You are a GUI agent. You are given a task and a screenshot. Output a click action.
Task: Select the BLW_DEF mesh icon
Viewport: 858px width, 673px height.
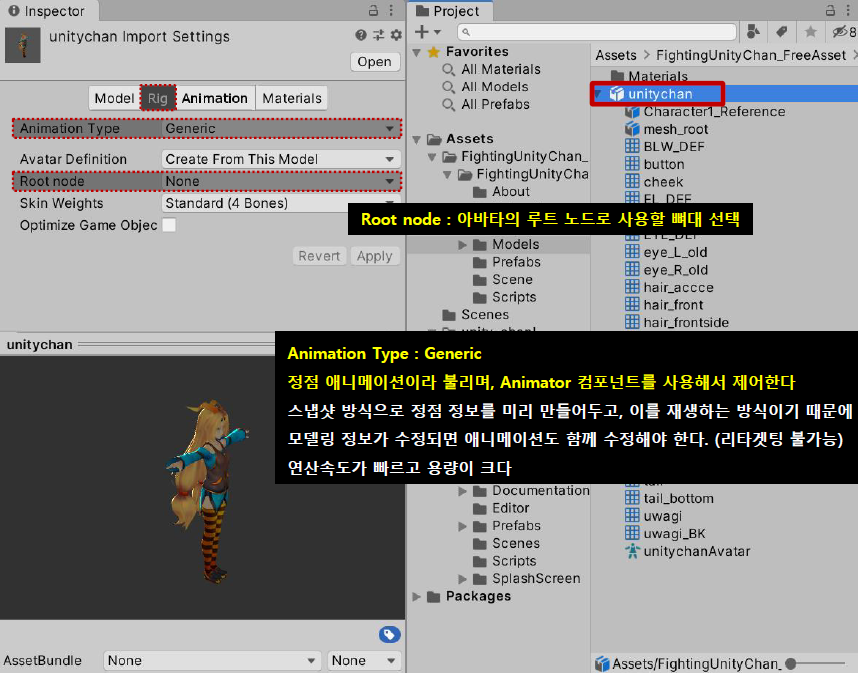coord(632,146)
